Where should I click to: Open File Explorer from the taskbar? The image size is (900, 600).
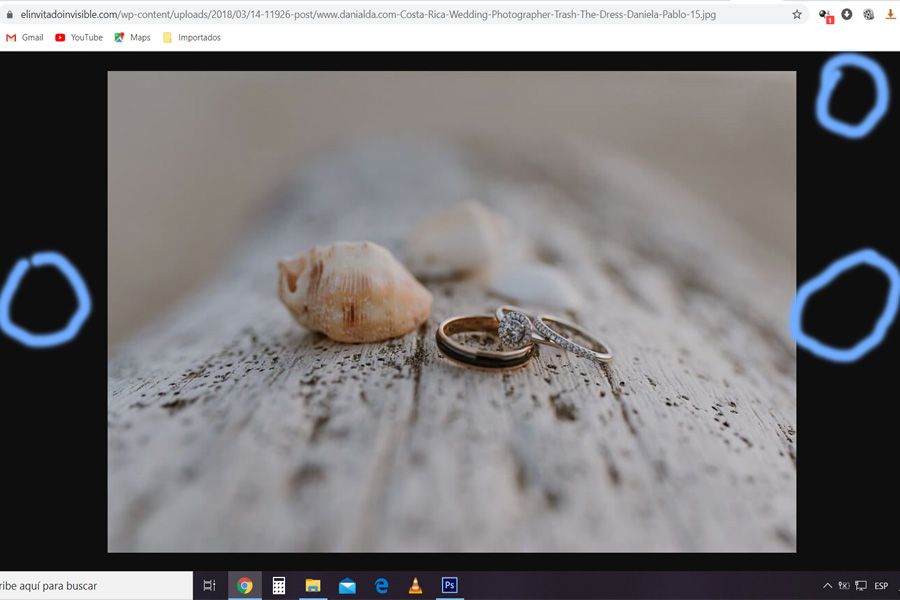tap(313, 586)
